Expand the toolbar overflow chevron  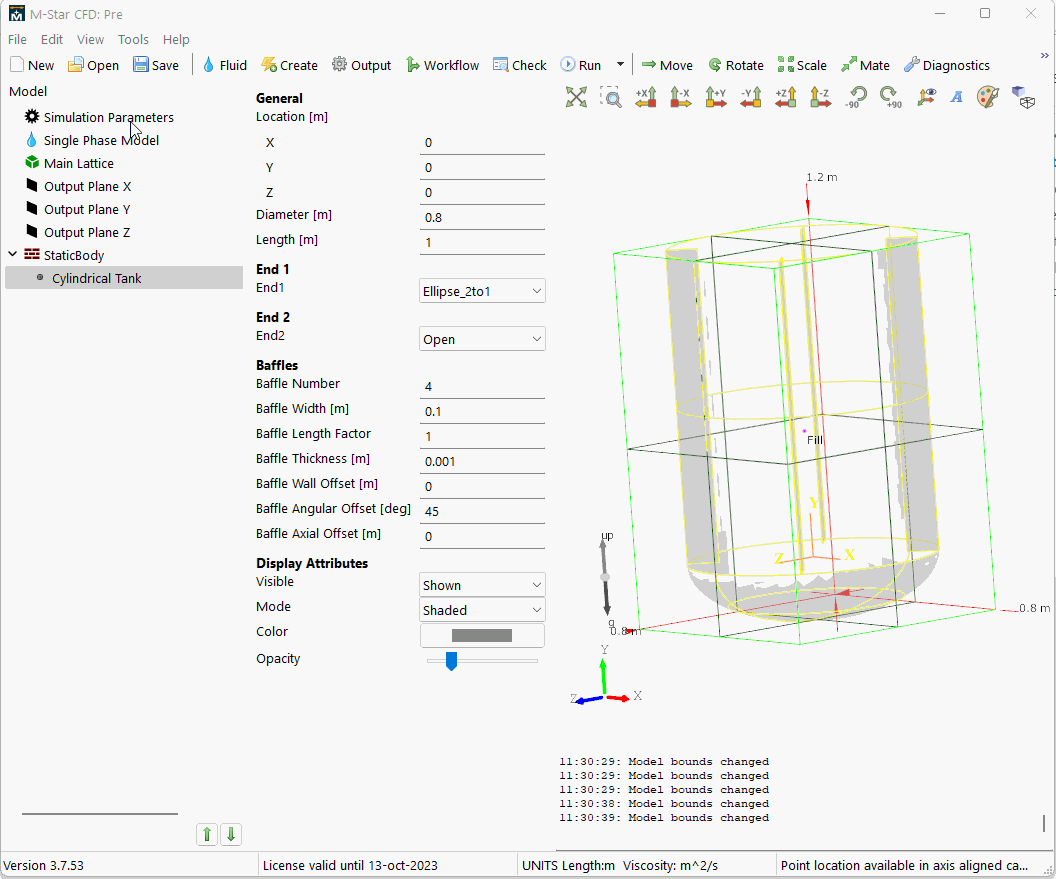pyautogui.click(x=1045, y=56)
